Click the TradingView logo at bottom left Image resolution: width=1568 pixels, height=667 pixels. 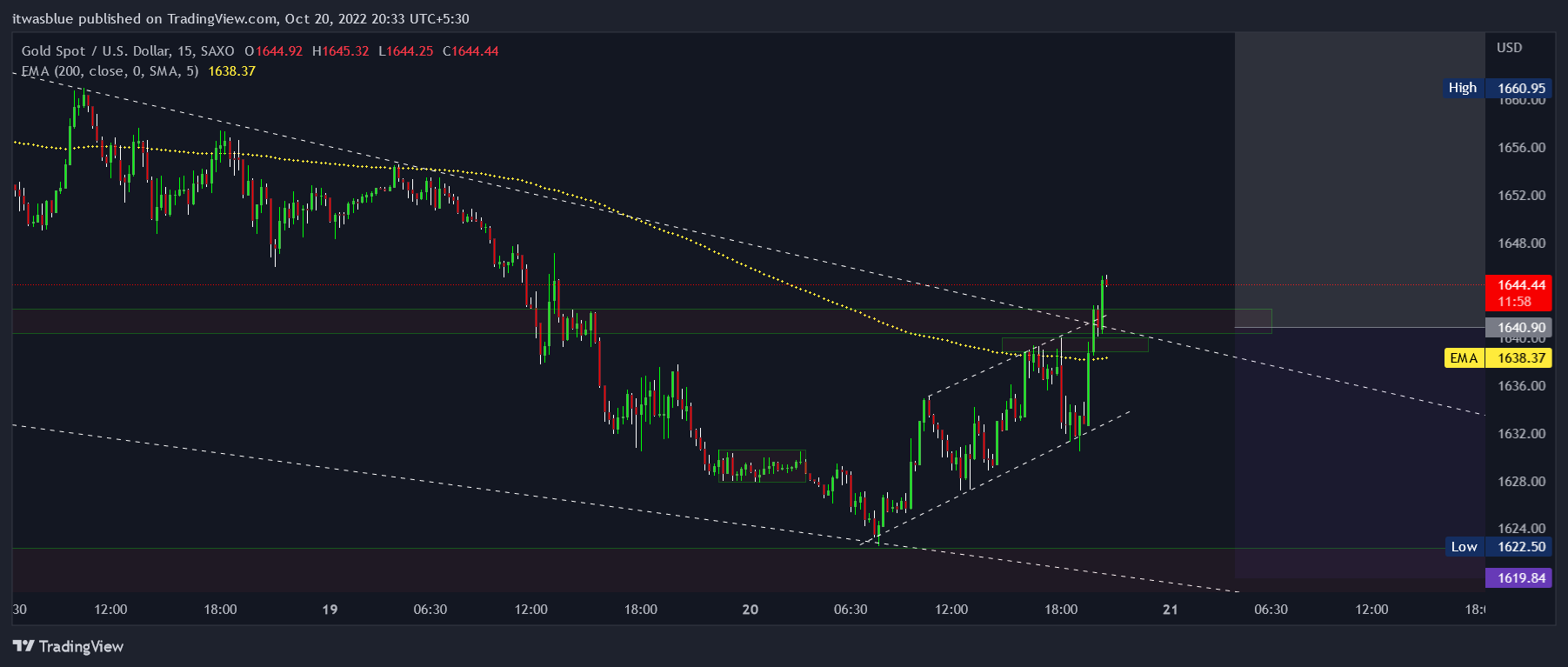click(68, 646)
